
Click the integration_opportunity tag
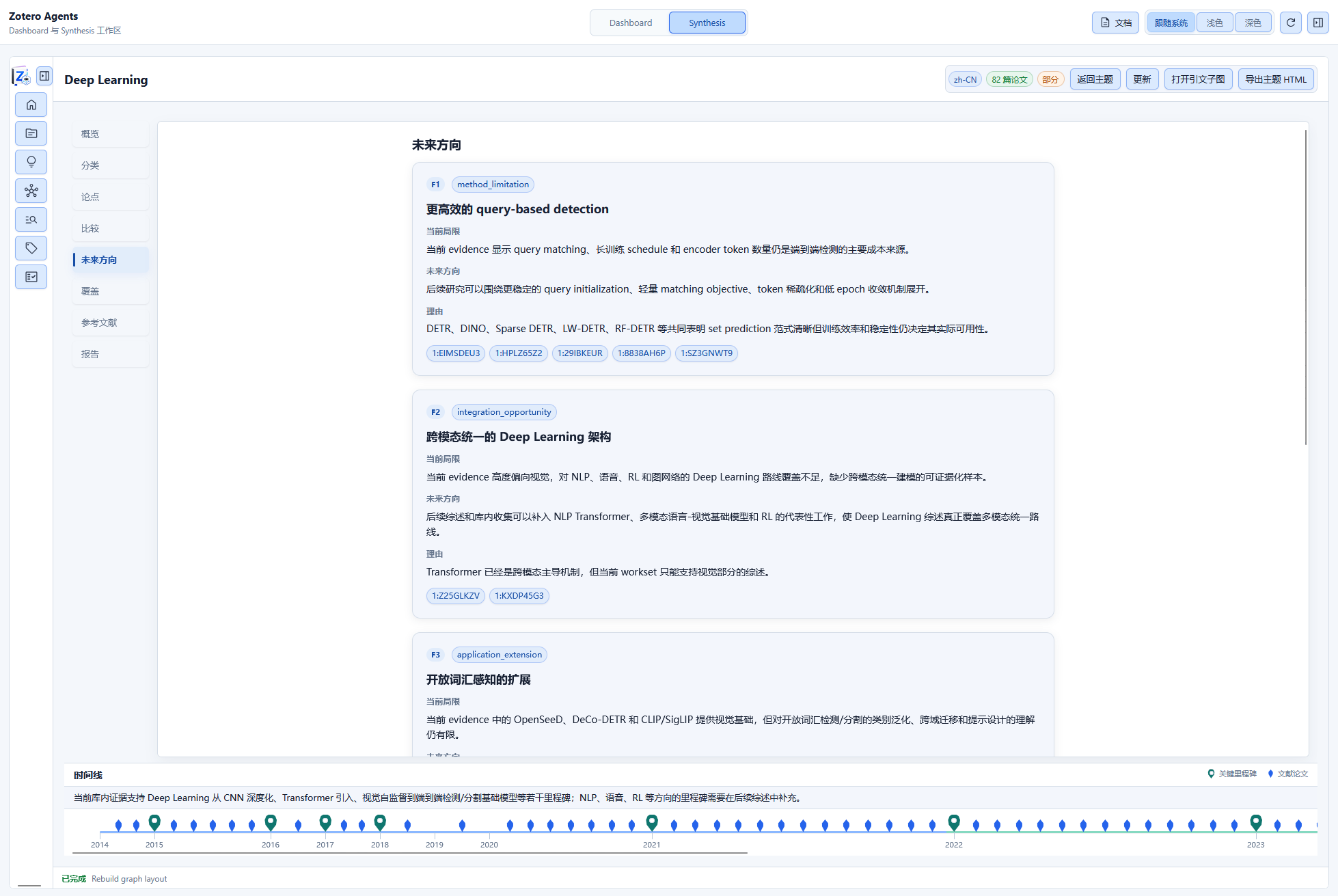coord(504,412)
